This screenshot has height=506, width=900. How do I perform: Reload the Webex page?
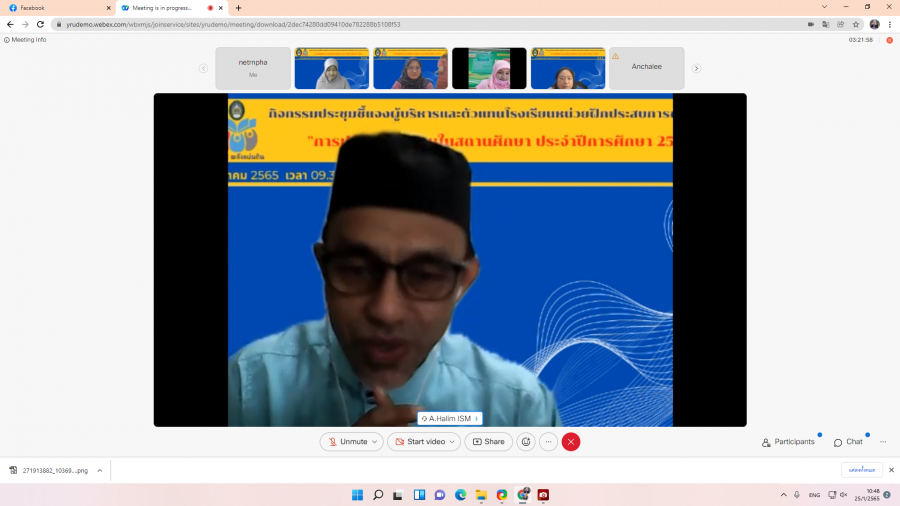(39, 24)
